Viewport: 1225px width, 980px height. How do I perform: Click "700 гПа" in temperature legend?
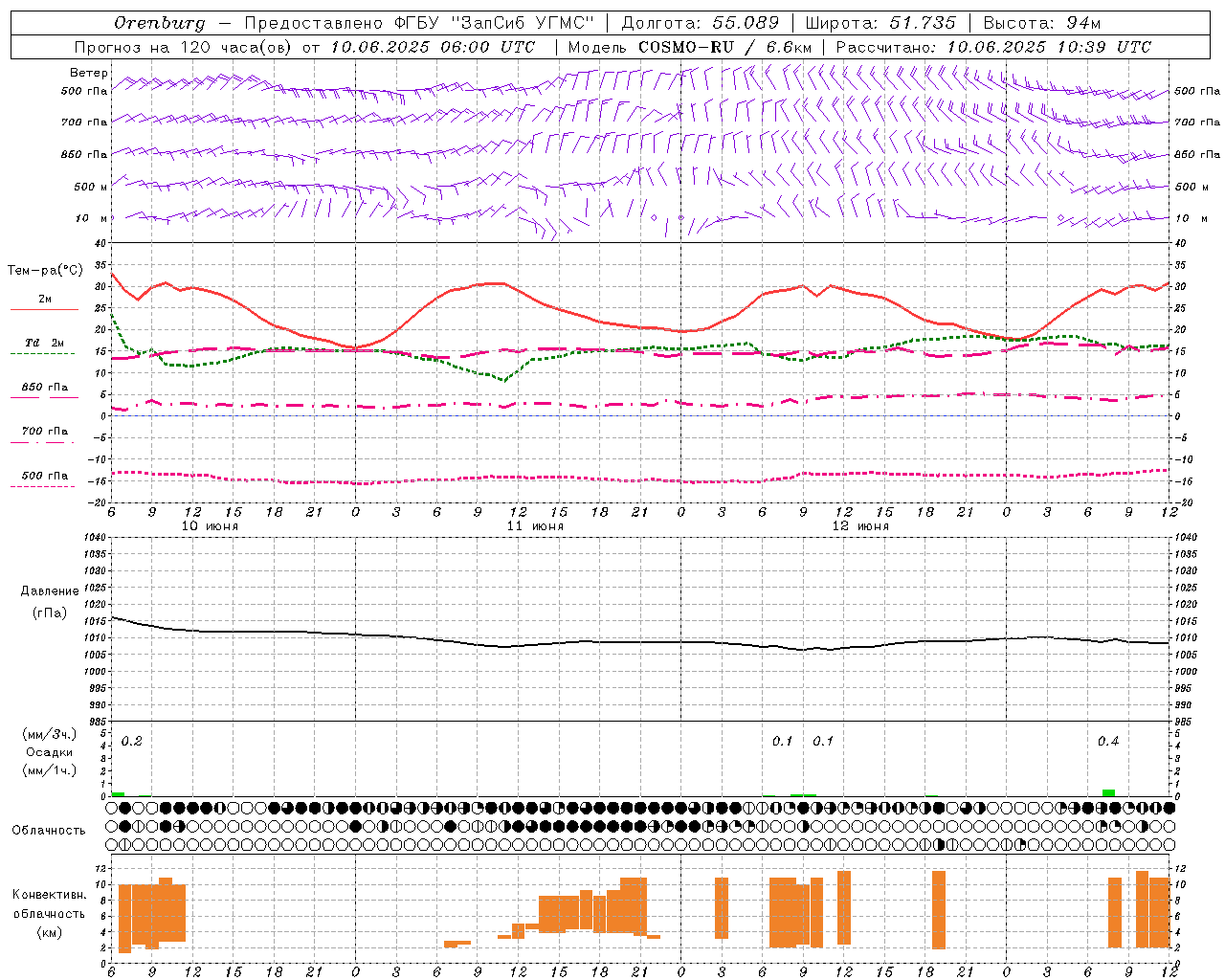click(x=45, y=432)
